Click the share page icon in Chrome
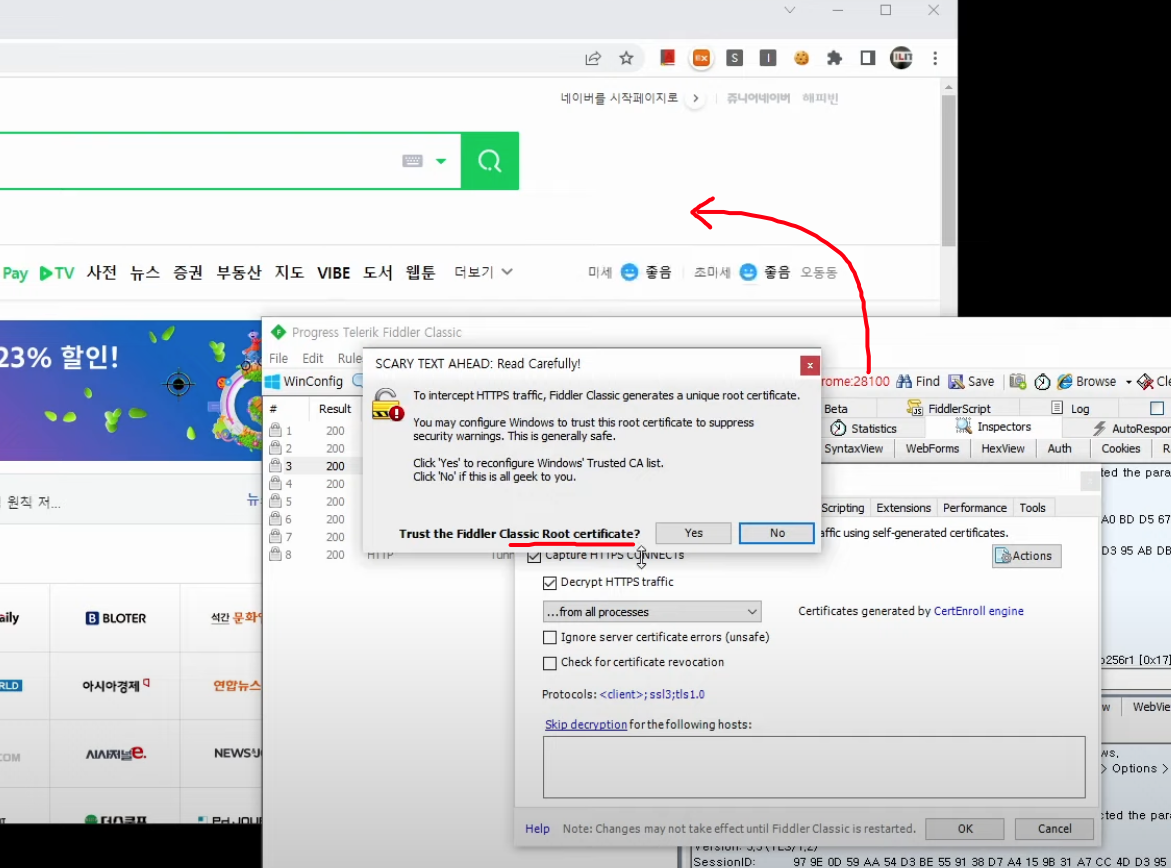The image size is (1171, 868). click(x=593, y=58)
